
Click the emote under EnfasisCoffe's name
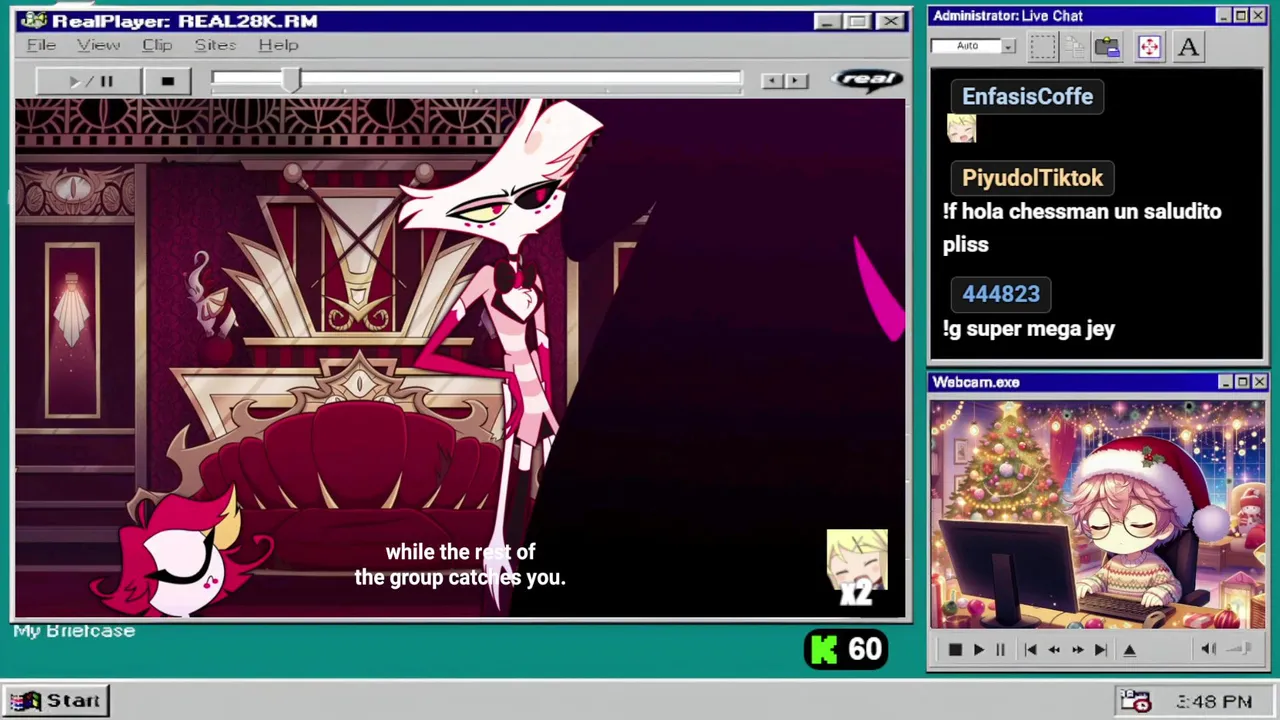[x=961, y=129]
